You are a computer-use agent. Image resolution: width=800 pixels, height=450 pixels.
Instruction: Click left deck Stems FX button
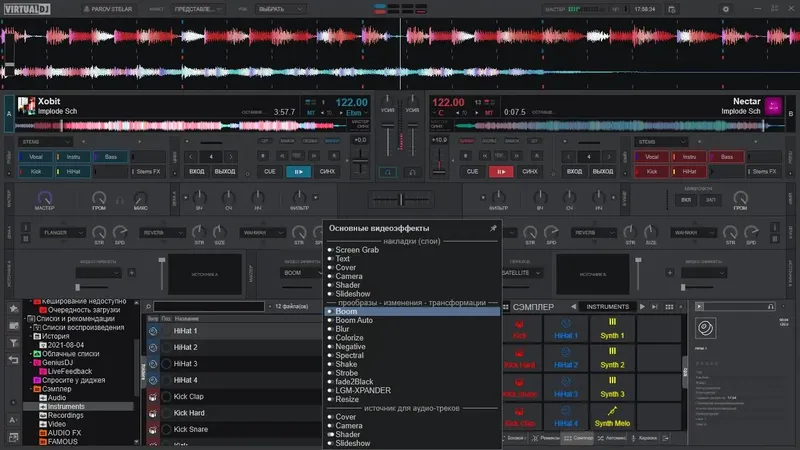coord(148,171)
